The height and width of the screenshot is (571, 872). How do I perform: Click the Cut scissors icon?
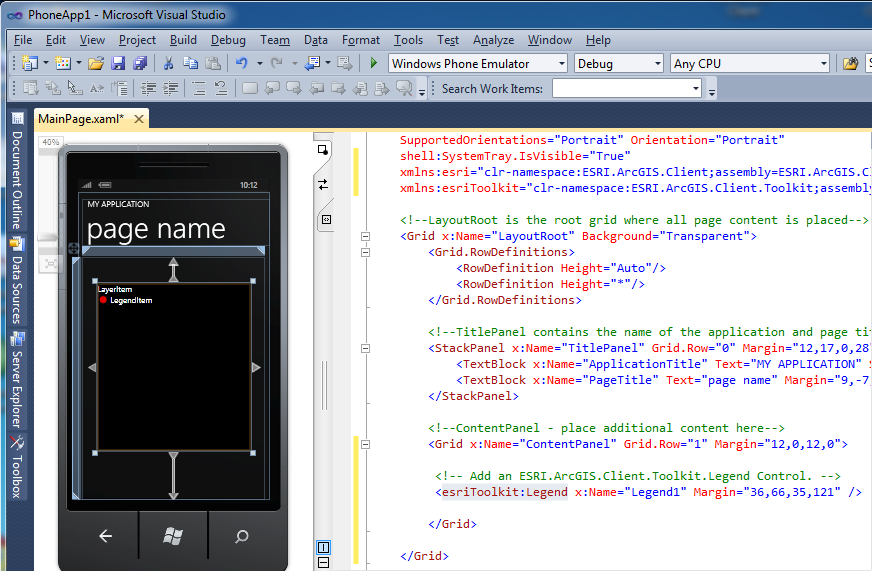(168, 63)
